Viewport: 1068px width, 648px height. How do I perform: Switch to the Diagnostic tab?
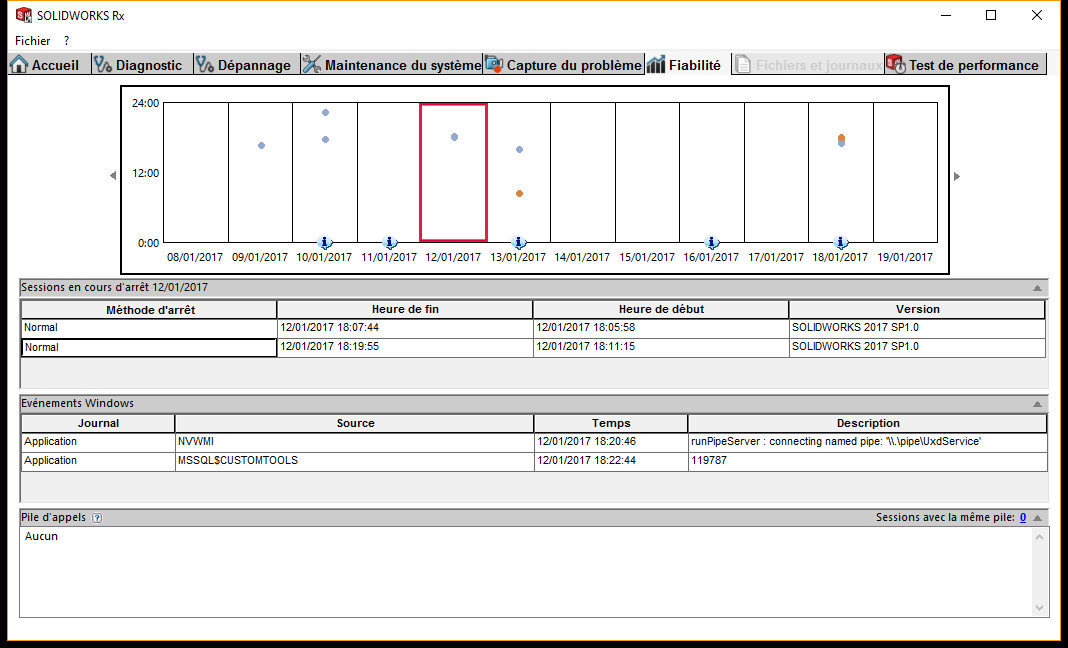[138, 65]
